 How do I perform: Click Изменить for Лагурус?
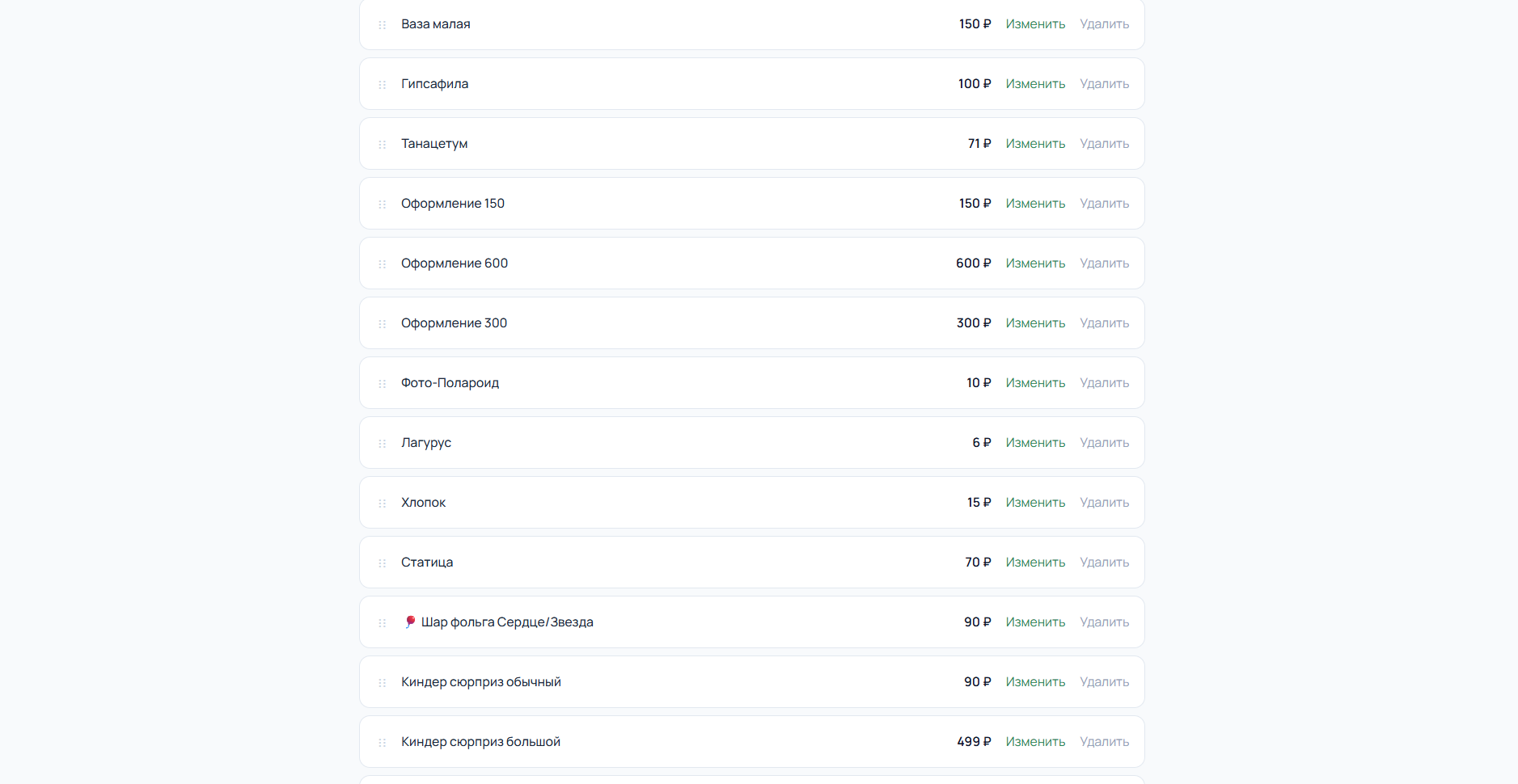1035,443
